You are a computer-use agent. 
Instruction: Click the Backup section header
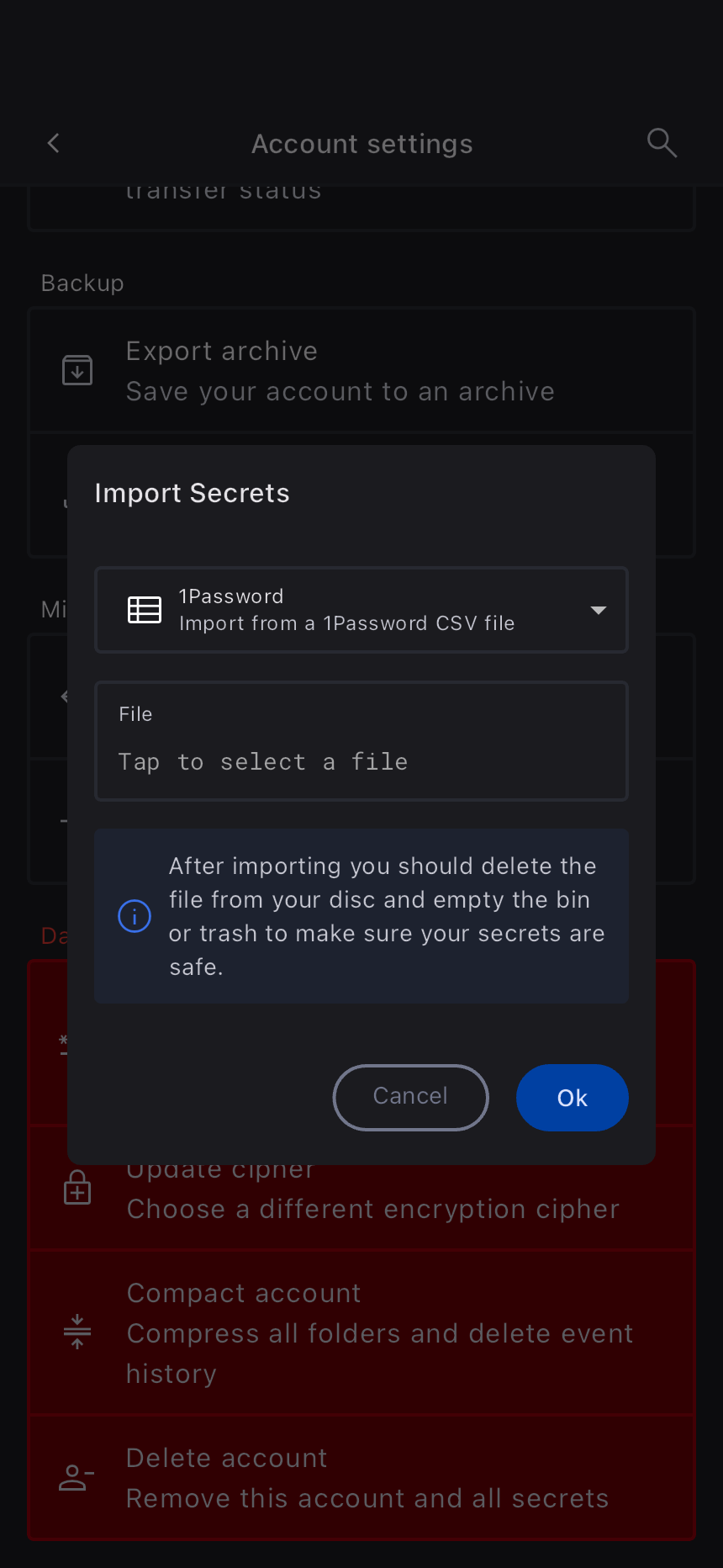[x=82, y=283]
